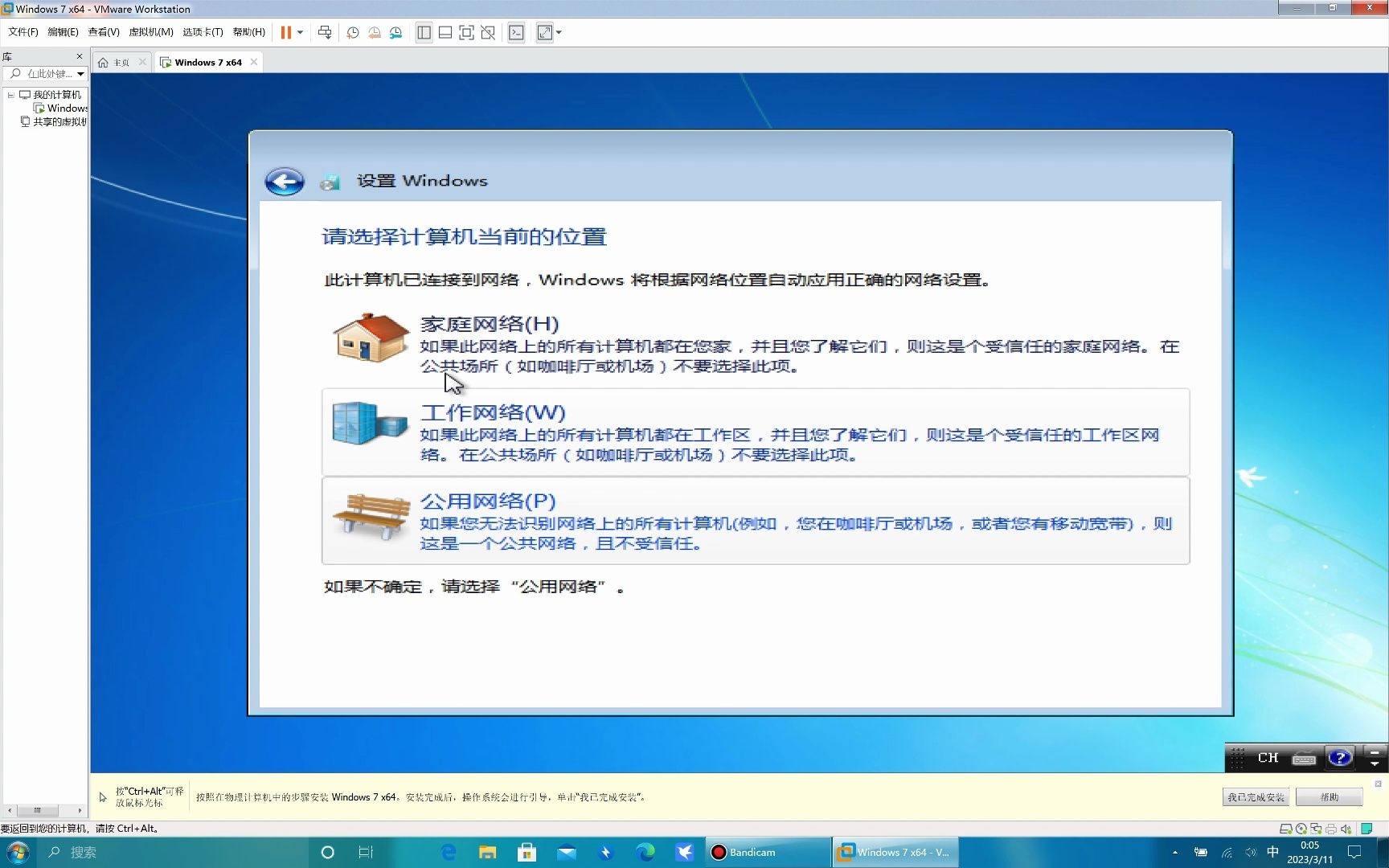Click 我已完成安装 button
The width and height of the screenshot is (1389, 868).
click(x=1256, y=797)
